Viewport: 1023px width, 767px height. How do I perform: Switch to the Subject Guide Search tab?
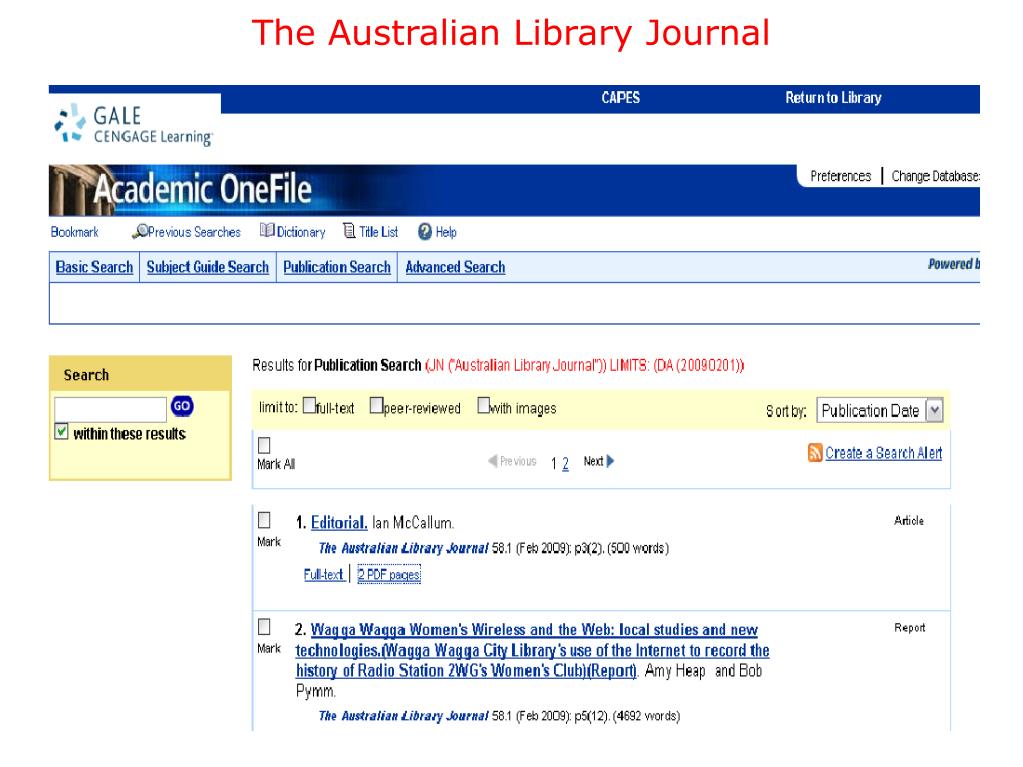click(207, 267)
